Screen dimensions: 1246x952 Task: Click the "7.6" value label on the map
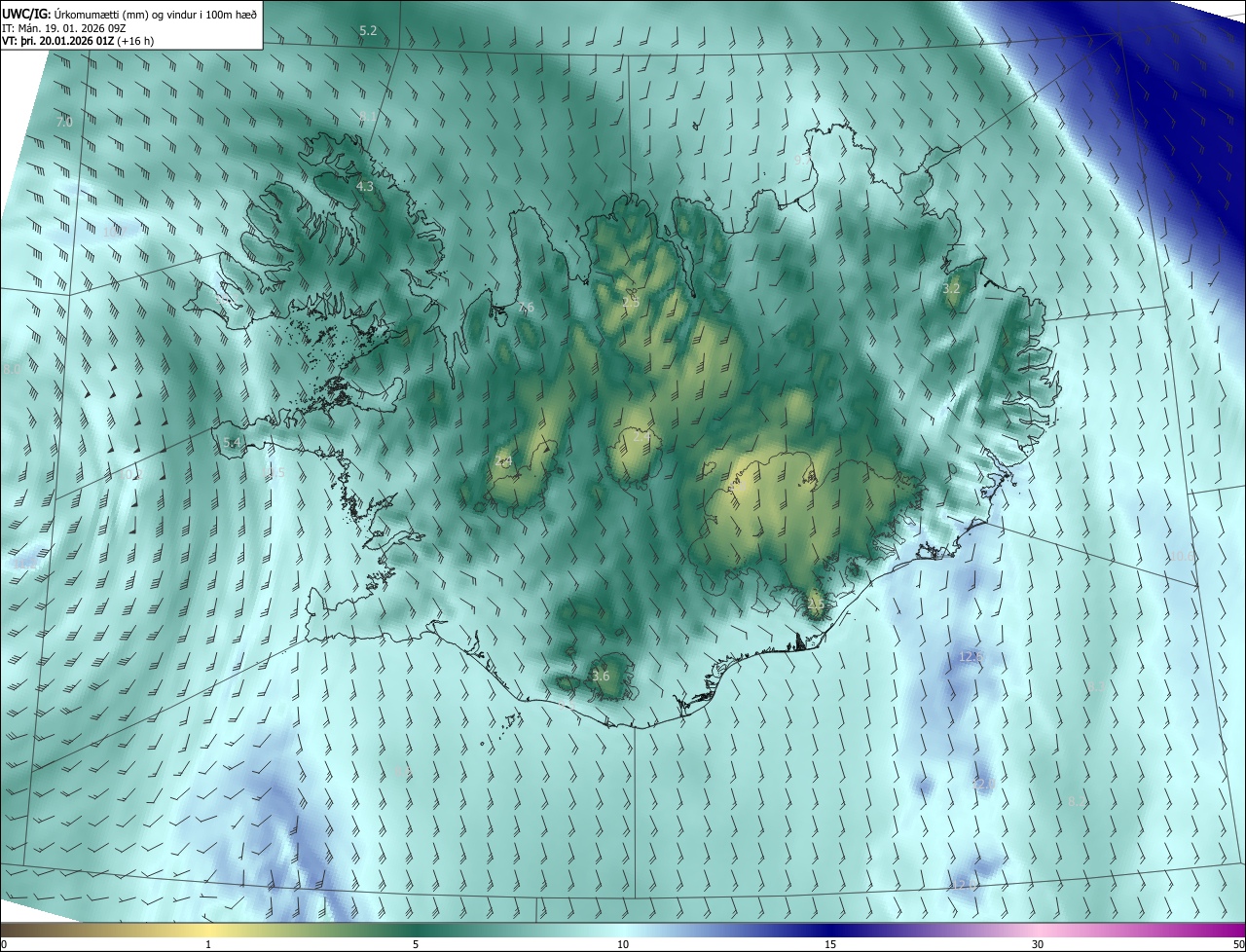[527, 308]
